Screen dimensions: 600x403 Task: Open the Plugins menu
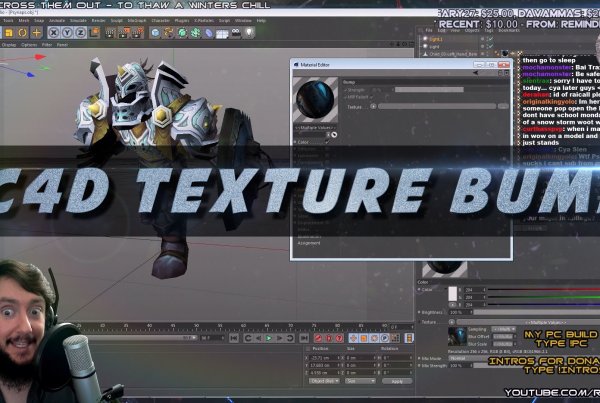point(182,20)
